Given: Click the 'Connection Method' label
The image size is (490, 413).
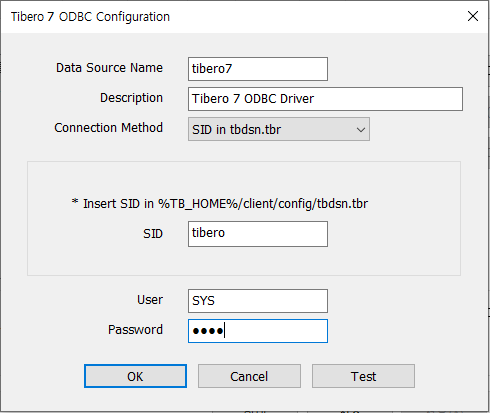Looking at the screenshot, I should [x=109, y=128].
